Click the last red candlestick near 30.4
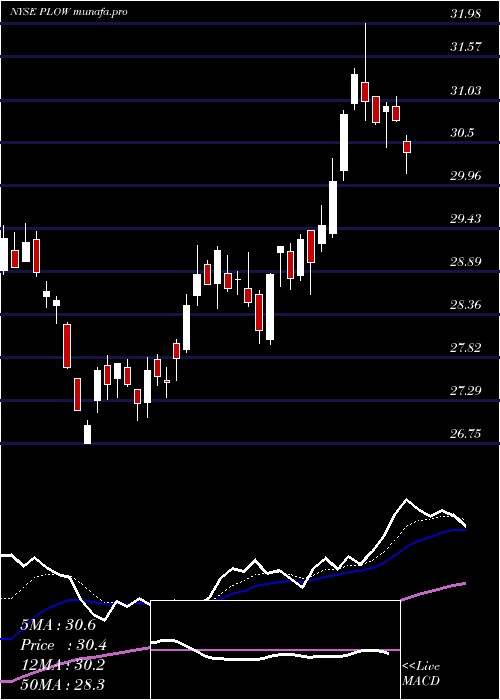The image size is (500, 700). click(407, 147)
